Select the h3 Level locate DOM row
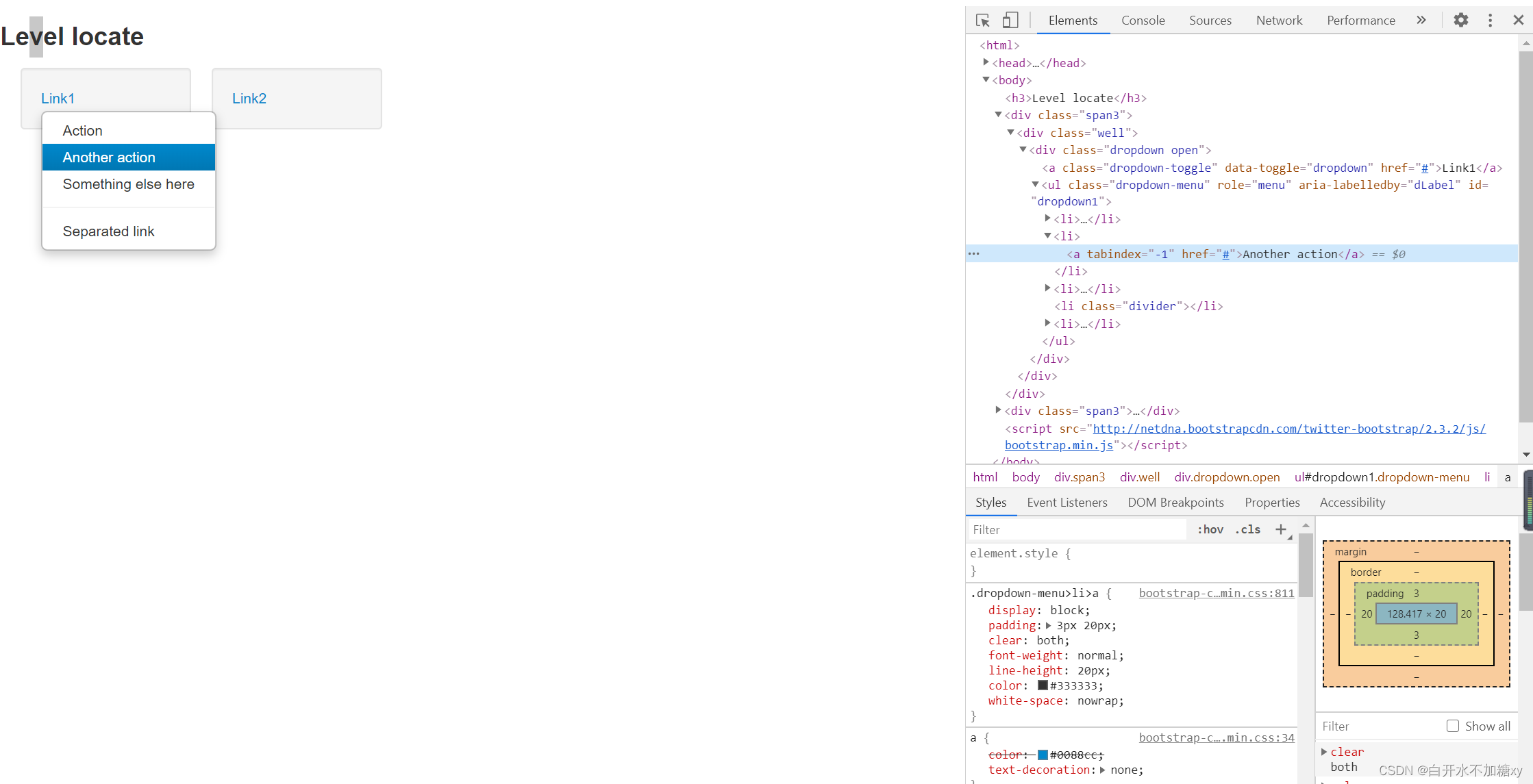This screenshot has width=1533, height=784. click(1075, 98)
